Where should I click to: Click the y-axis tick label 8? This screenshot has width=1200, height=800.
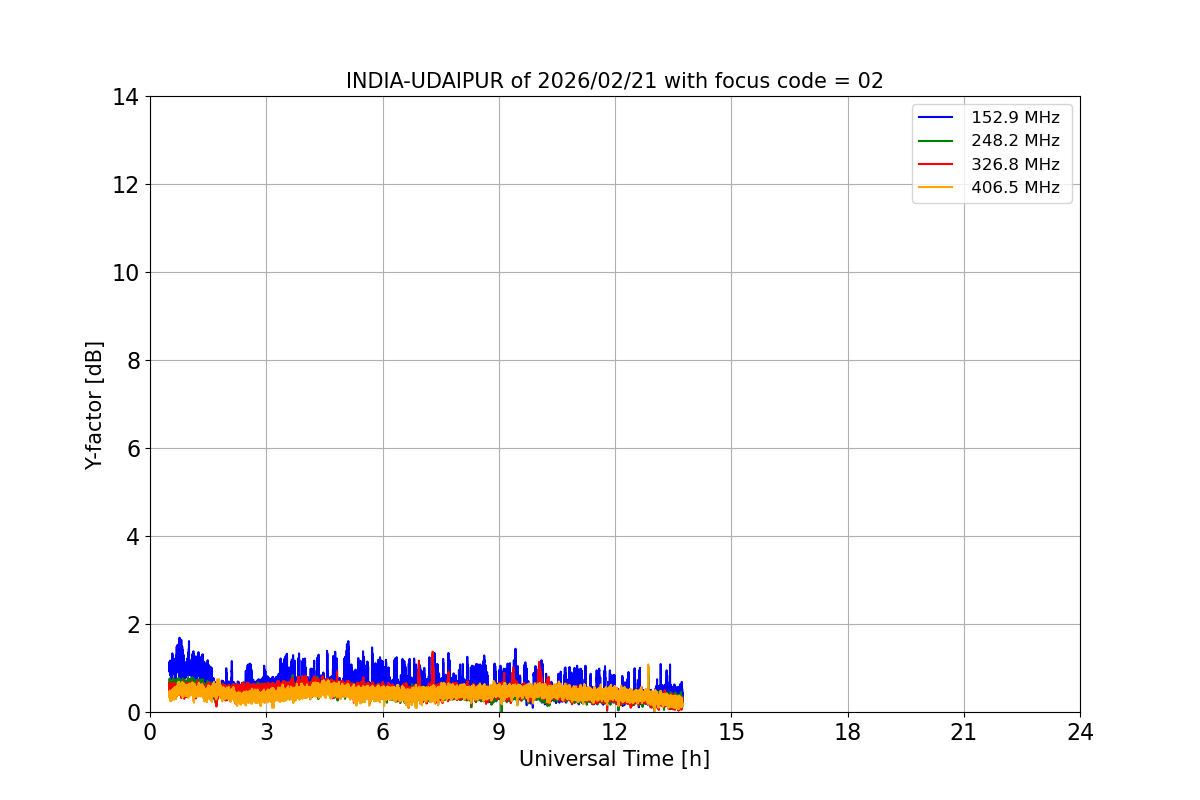click(132, 361)
